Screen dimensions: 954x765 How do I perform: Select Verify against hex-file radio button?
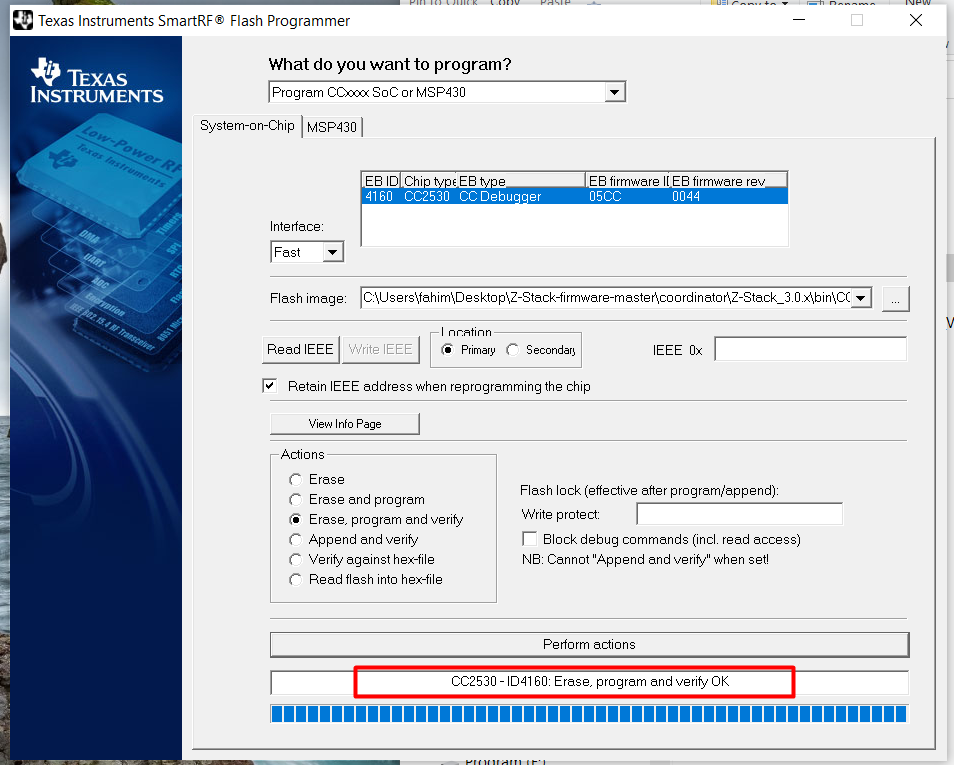click(296, 559)
